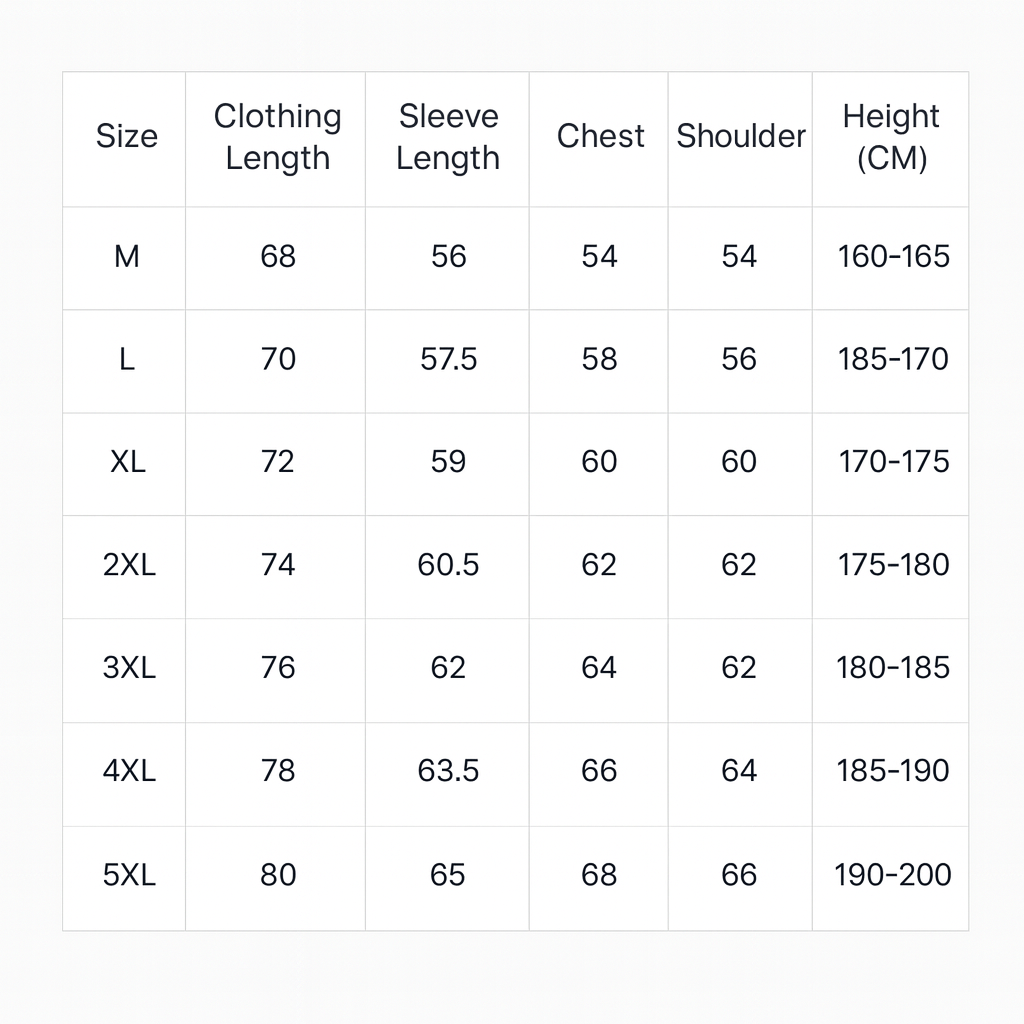
Task: Click the 5XL size row label
Action: (129, 875)
